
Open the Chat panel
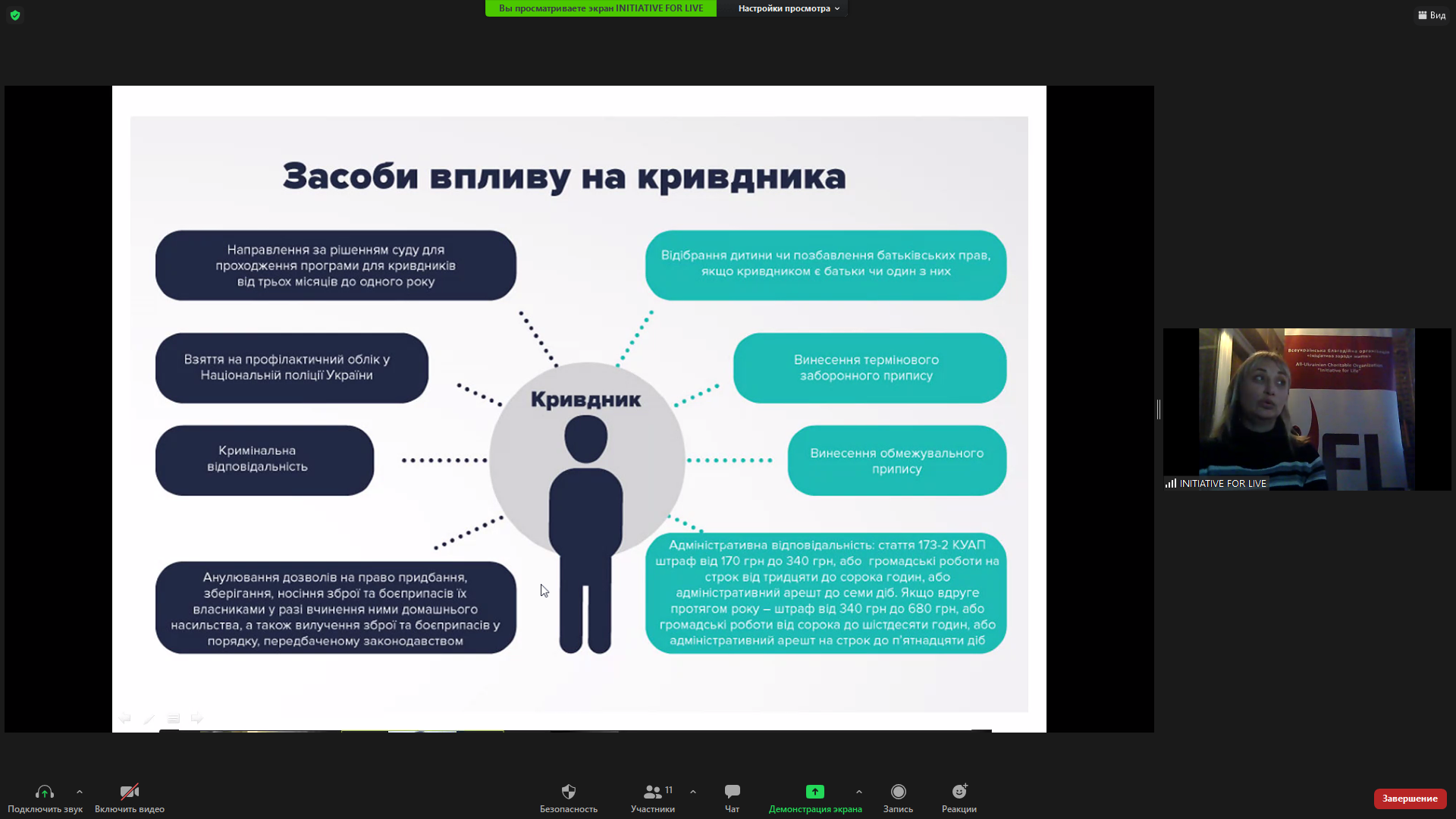point(732,792)
